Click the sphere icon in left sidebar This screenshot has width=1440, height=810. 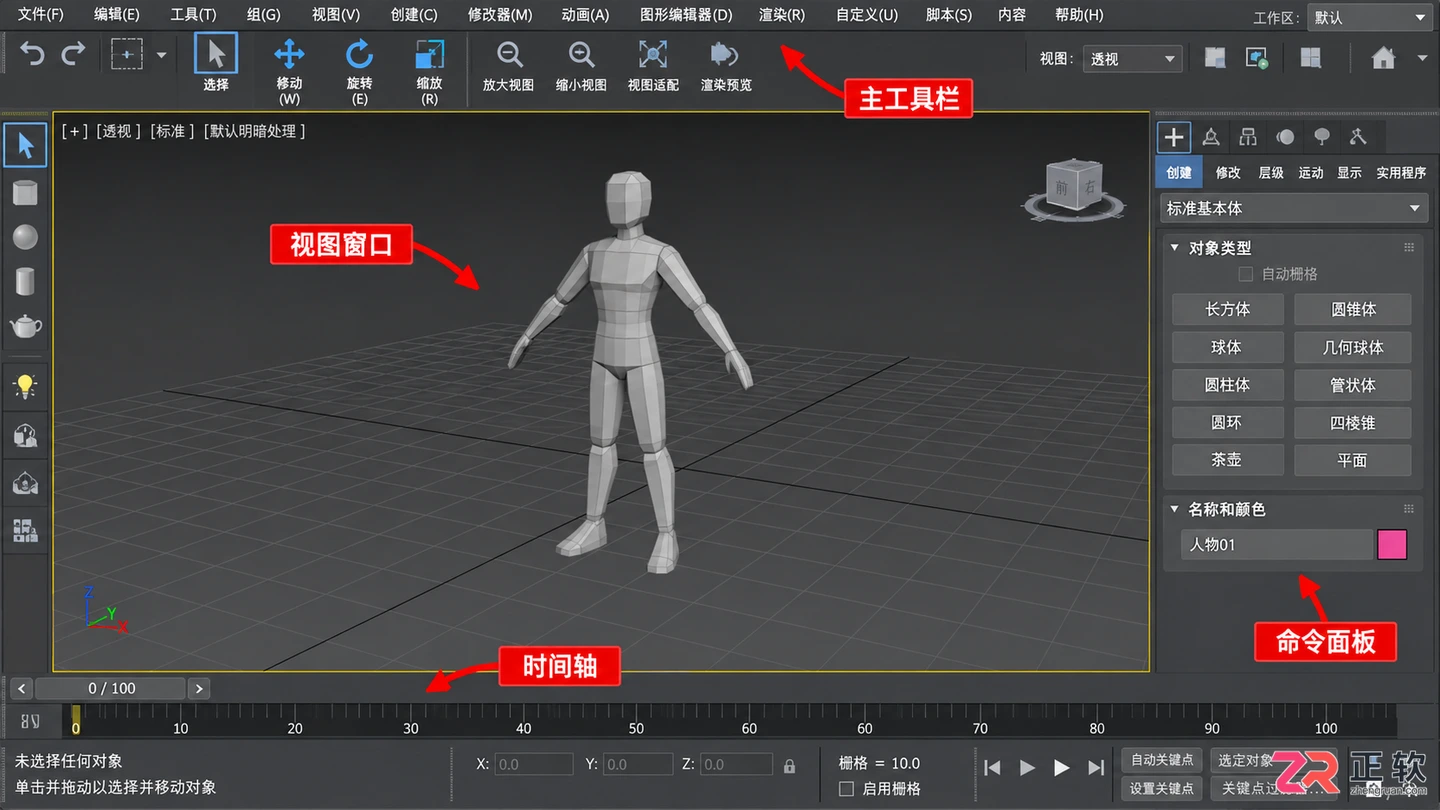point(25,236)
